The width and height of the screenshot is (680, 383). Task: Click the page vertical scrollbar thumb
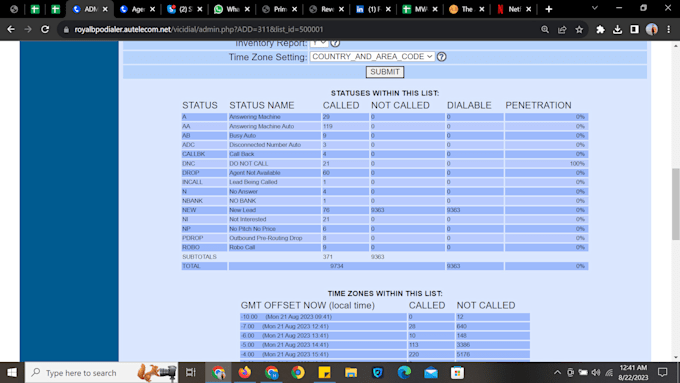coord(675,204)
